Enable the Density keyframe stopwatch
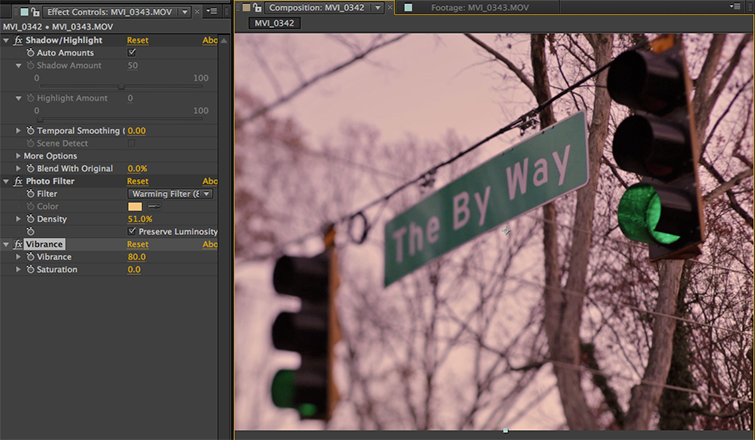The image size is (755, 440). 30,219
